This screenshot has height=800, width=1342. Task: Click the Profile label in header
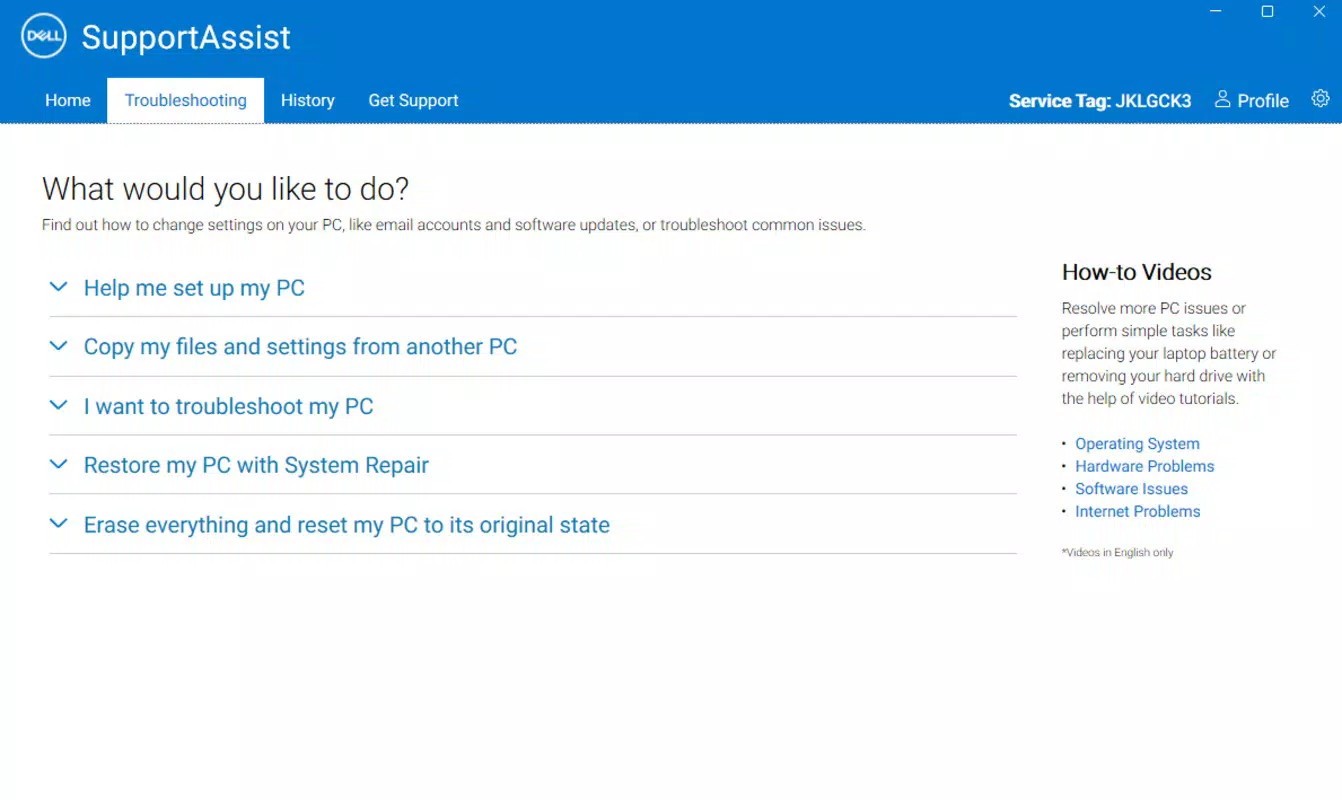(1263, 101)
